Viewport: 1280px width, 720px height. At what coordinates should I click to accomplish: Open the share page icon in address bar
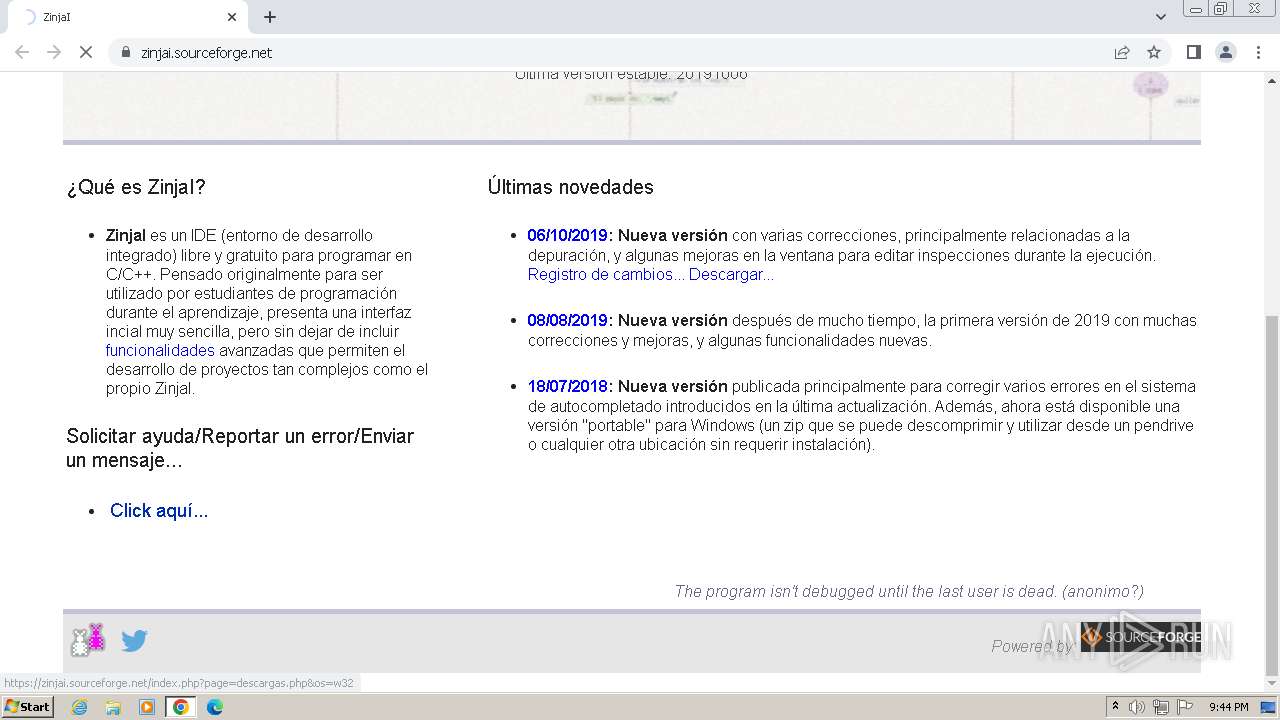click(x=1122, y=52)
